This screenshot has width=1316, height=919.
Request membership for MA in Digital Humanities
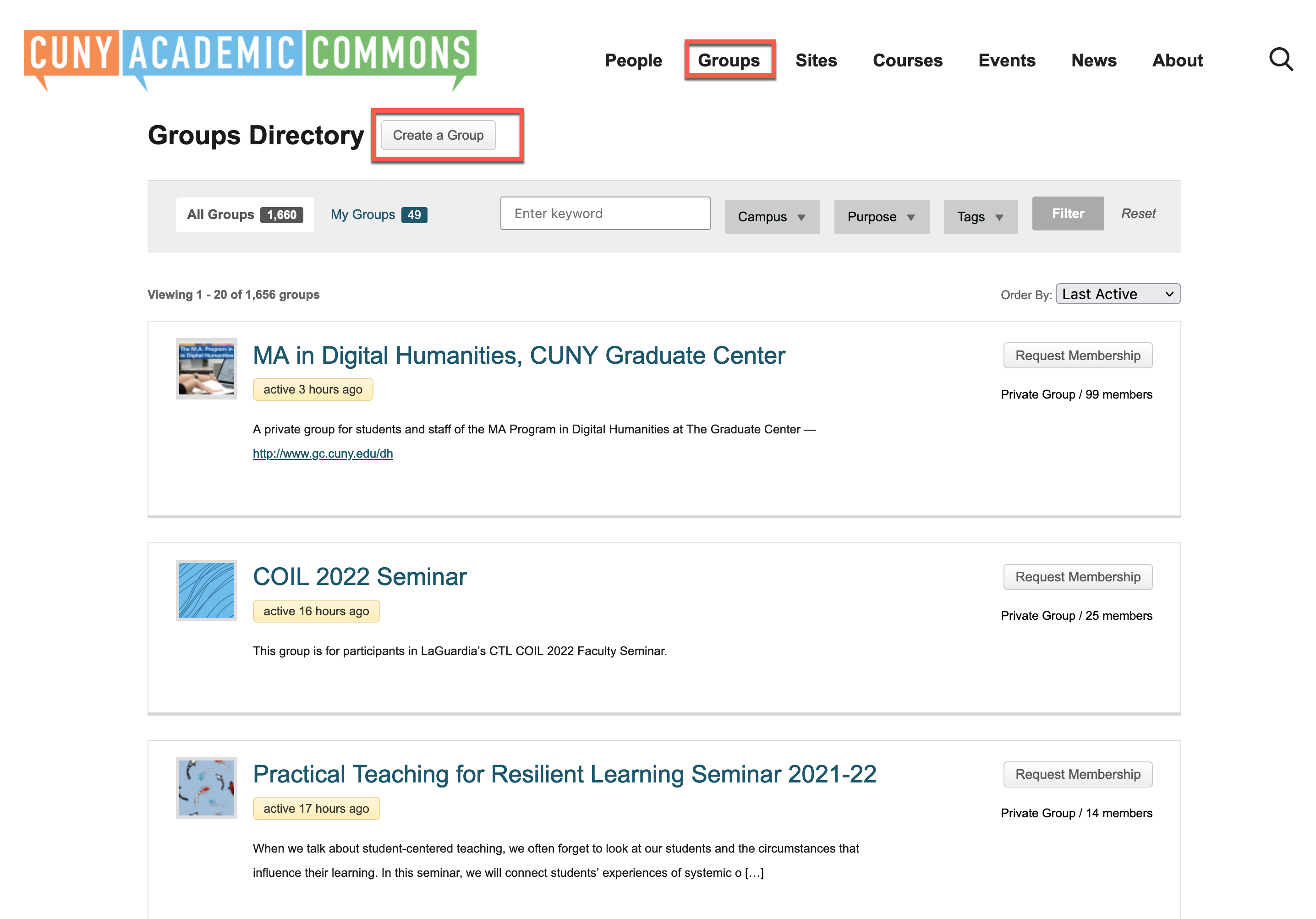pos(1078,355)
